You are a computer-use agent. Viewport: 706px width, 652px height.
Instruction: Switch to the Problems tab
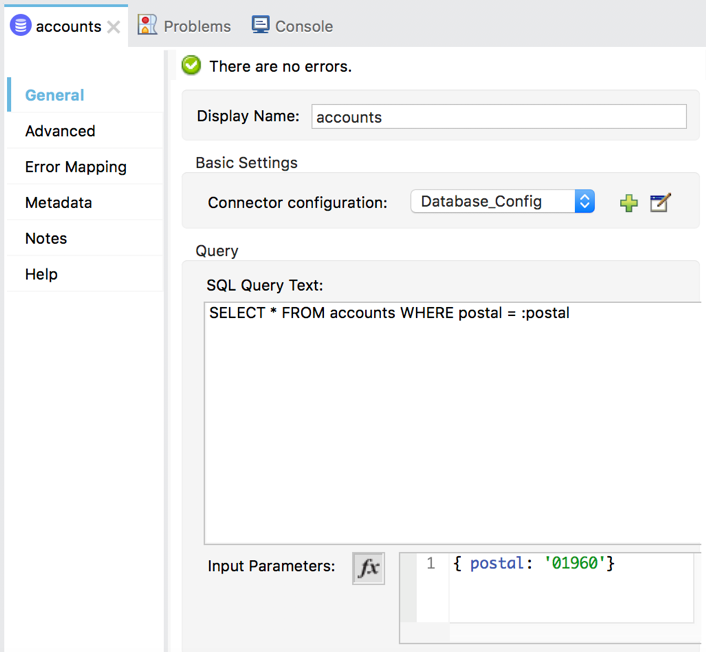[185, 26]
